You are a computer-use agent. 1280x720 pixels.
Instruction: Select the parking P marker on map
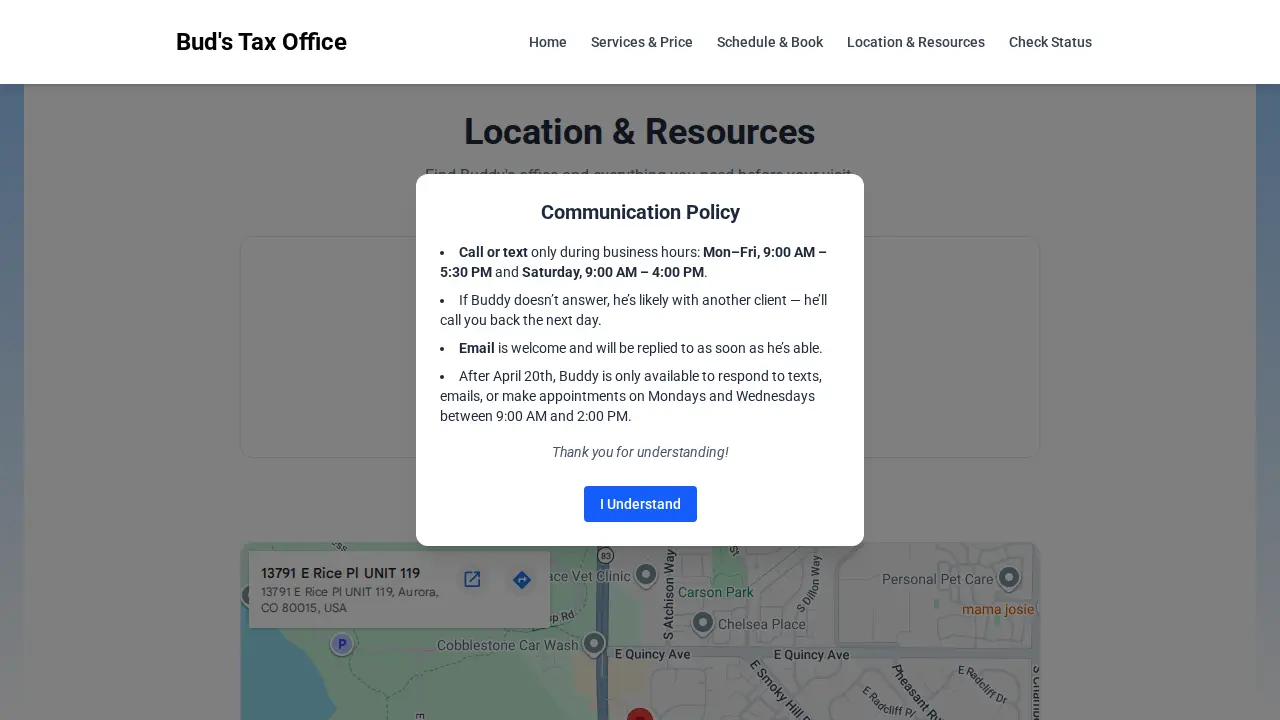[x=342, y=644]
